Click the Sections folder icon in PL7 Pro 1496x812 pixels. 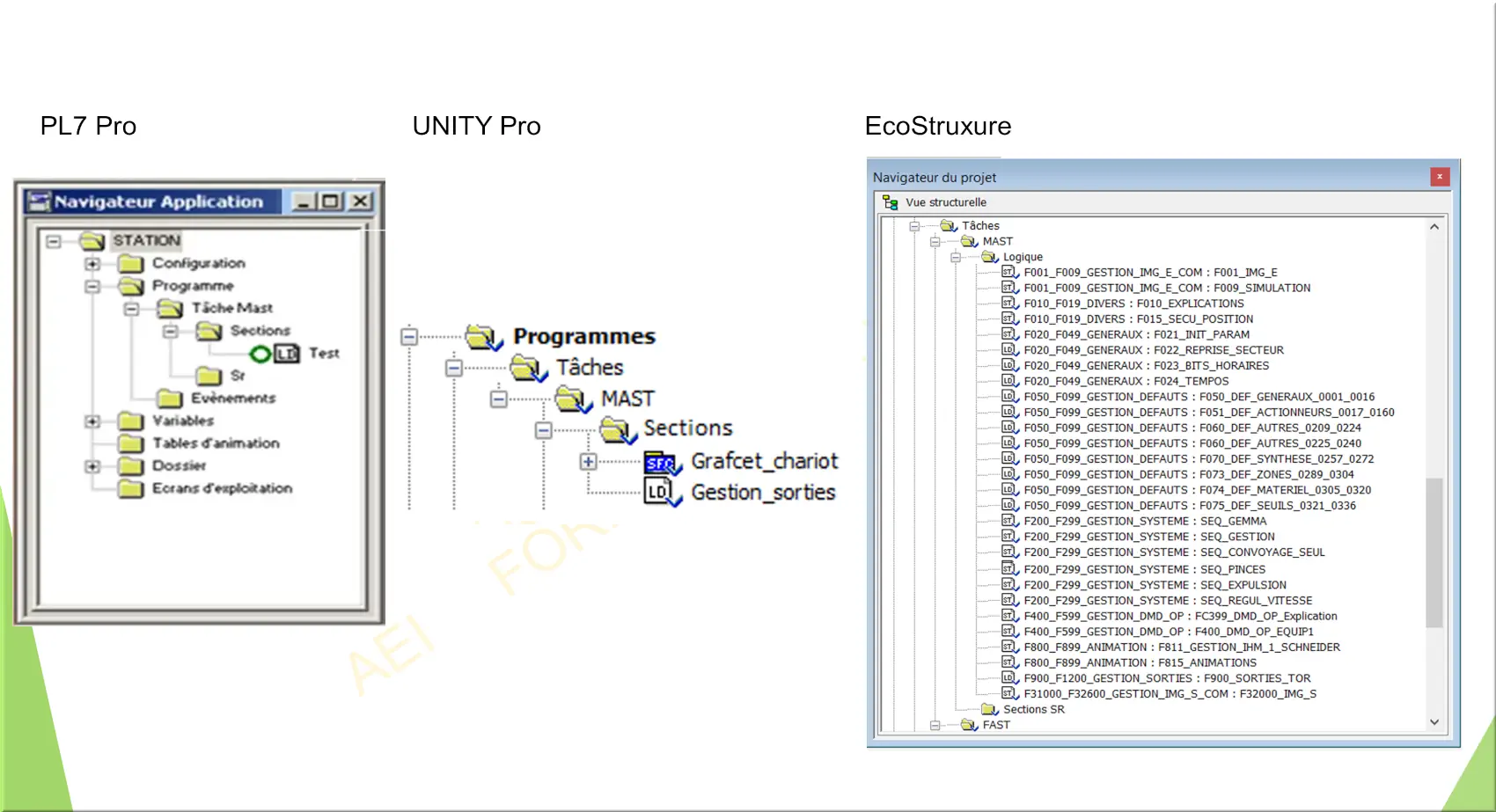tap(209, 331)
